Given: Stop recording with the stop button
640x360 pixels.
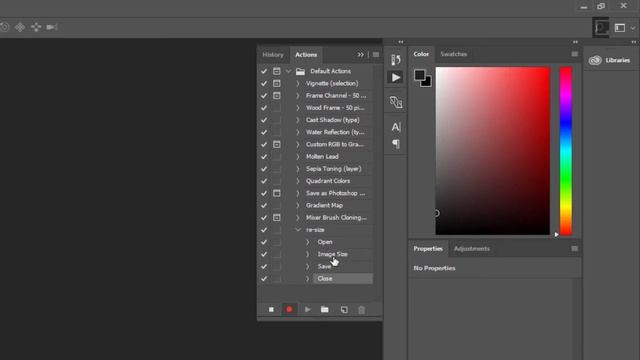Looking at the screenshot, I should click(x=271, y=310).
